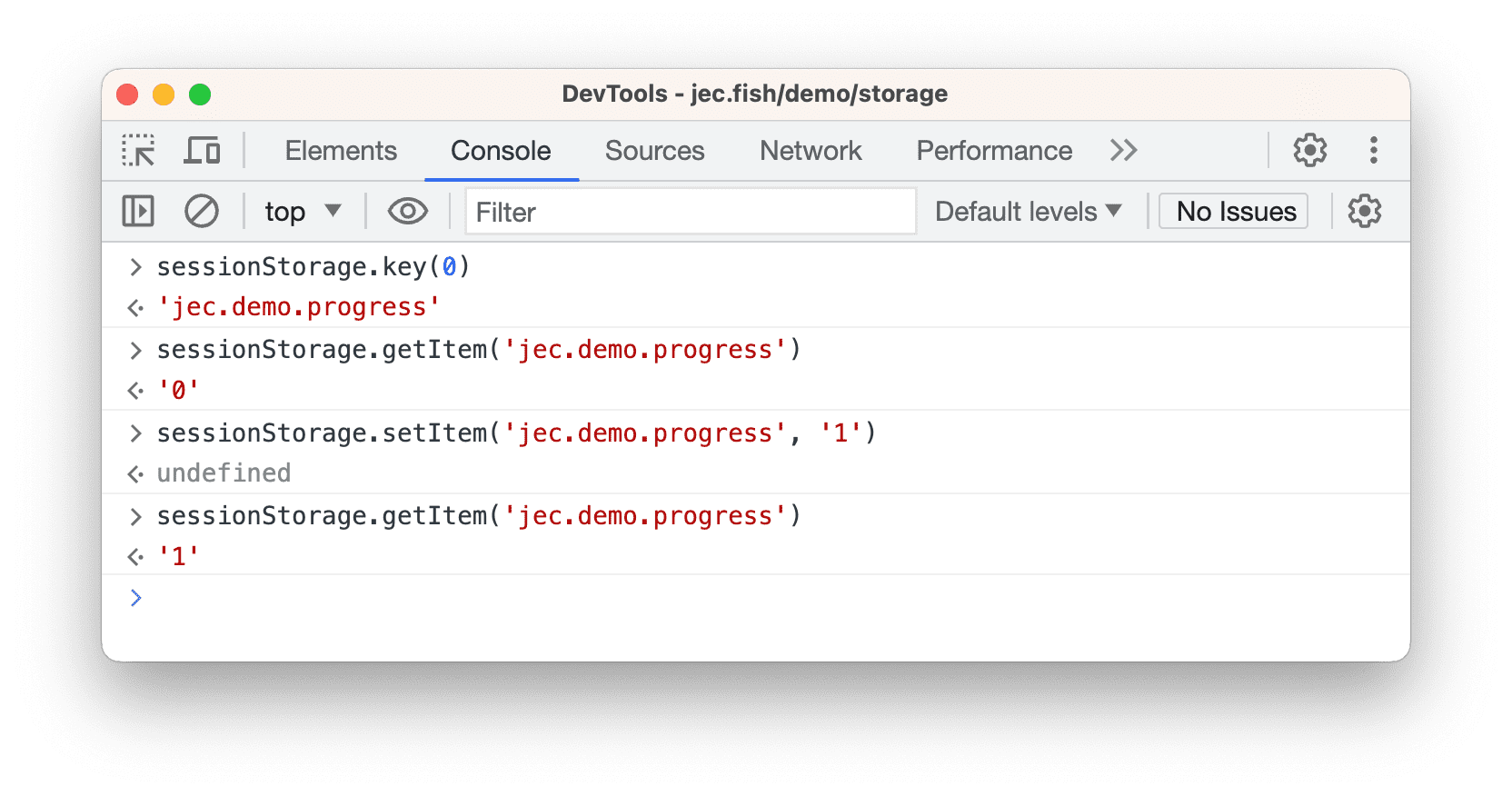
Task: Show the console sidebar panel
Action: [138, 211]
